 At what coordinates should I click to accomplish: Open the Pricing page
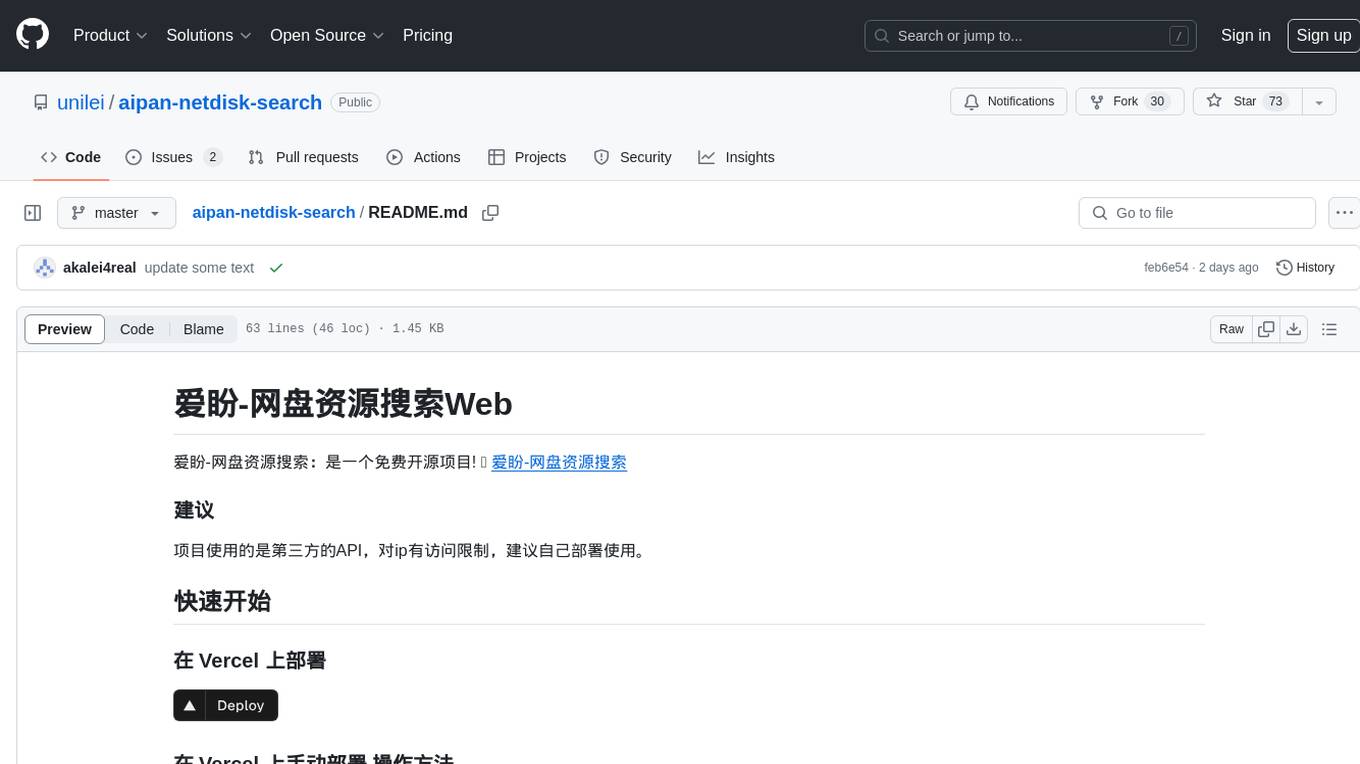click(427, 35)
